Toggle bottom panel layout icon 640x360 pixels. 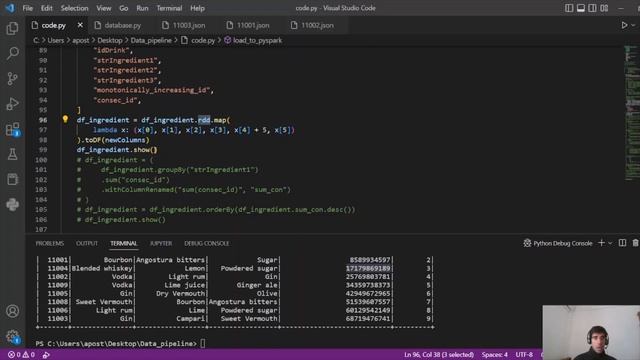pyautogui.click(x=580, y=8)
